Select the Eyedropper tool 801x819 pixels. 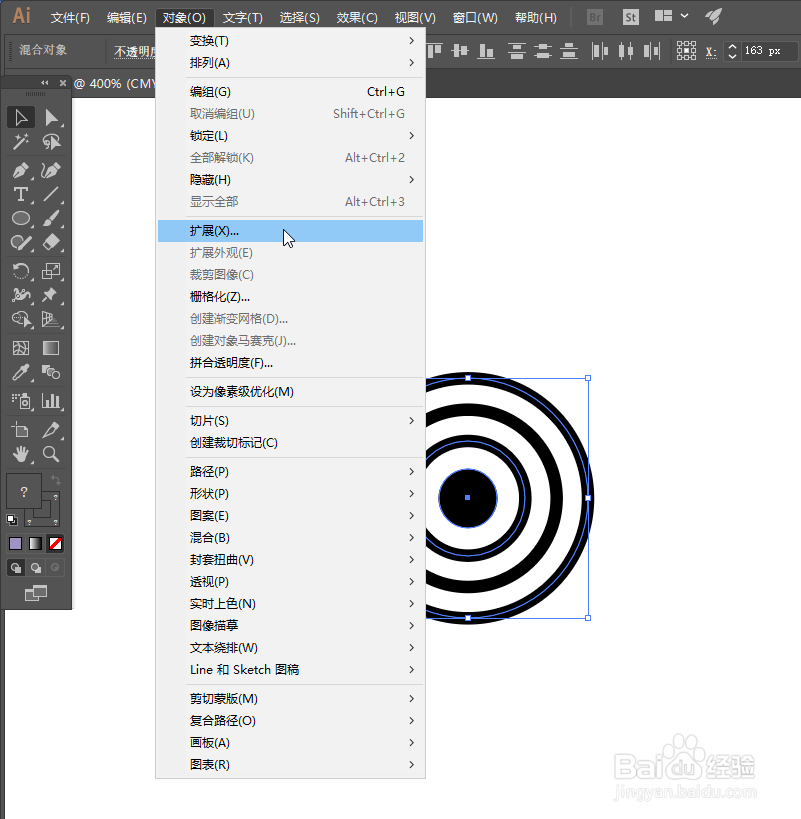click(x=21, y=372)
